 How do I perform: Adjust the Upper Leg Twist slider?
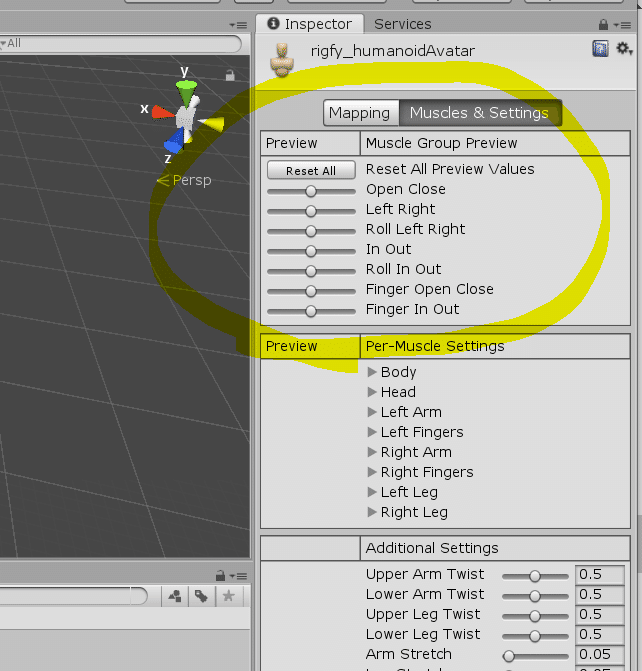535,616
